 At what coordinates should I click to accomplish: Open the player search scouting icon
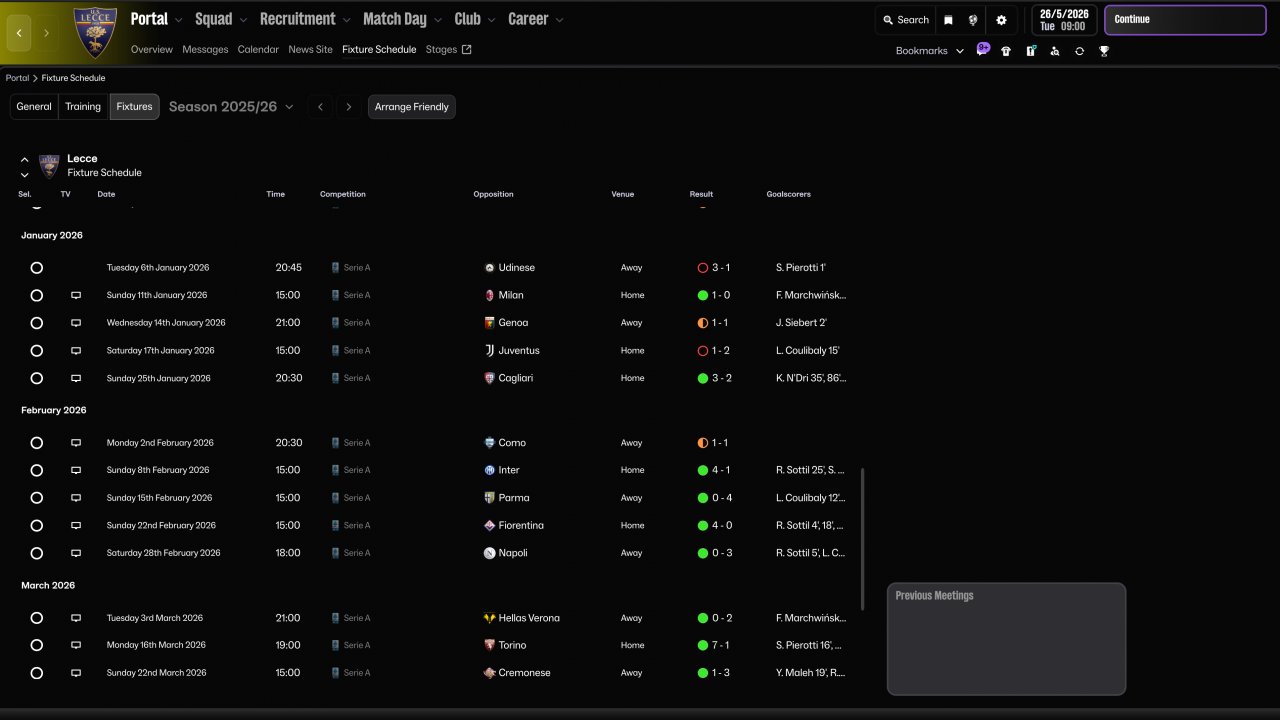coord(1055,51)
